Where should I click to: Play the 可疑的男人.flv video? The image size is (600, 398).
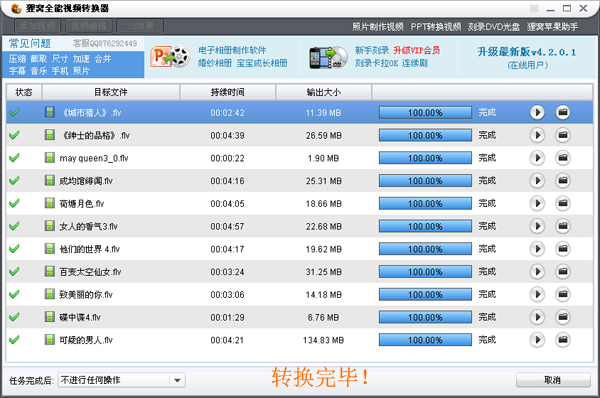click(x=537, y=340)
